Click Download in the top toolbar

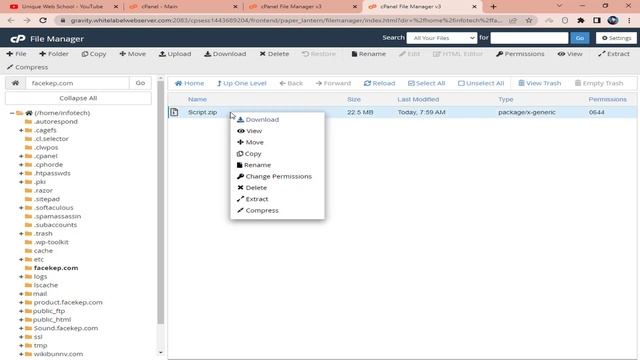click(x=225, y=54)
